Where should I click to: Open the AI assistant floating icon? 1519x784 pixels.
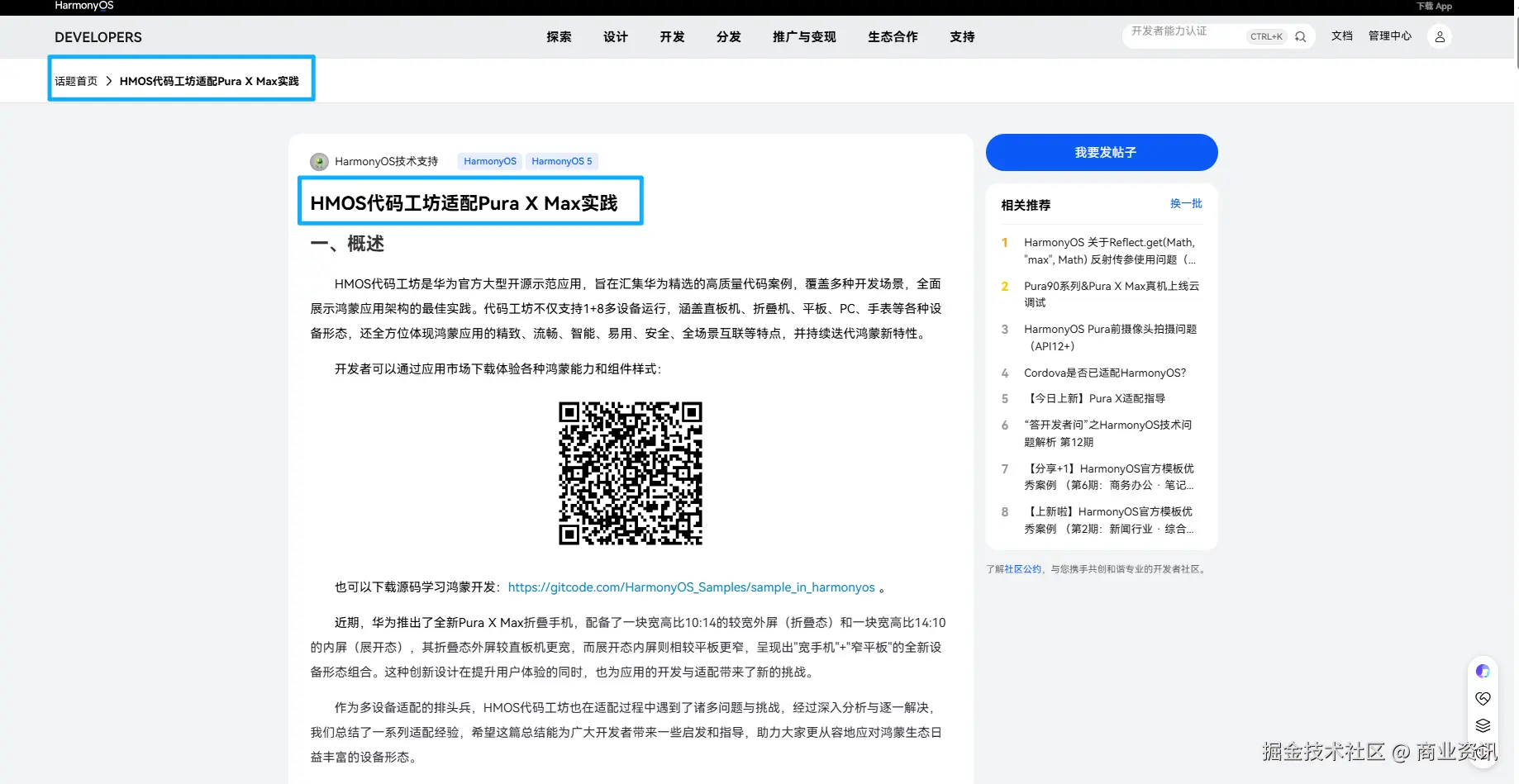[x=1483, y=671]
